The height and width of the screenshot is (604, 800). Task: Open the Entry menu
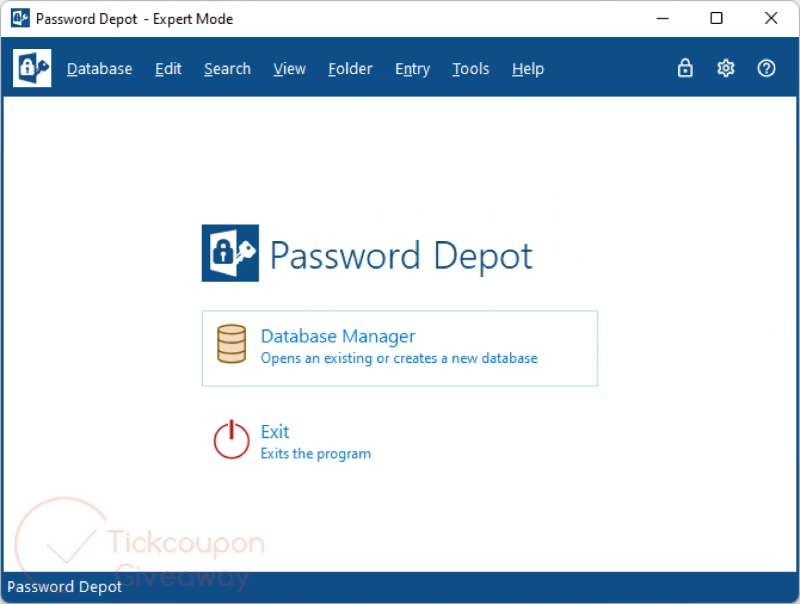412,69
